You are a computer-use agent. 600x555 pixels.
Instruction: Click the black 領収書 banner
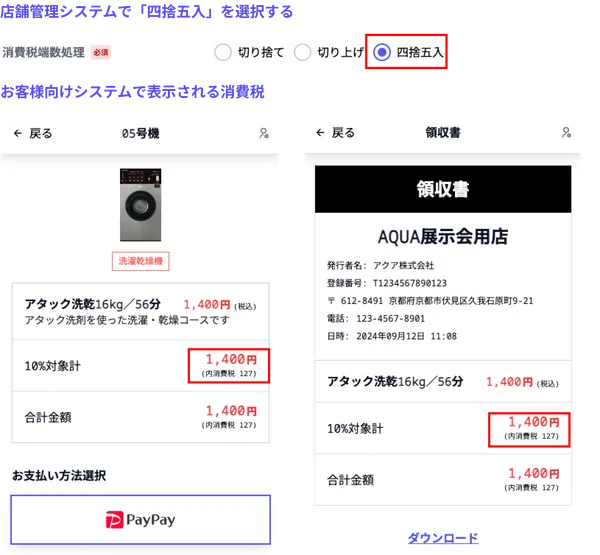pos(443,189)
